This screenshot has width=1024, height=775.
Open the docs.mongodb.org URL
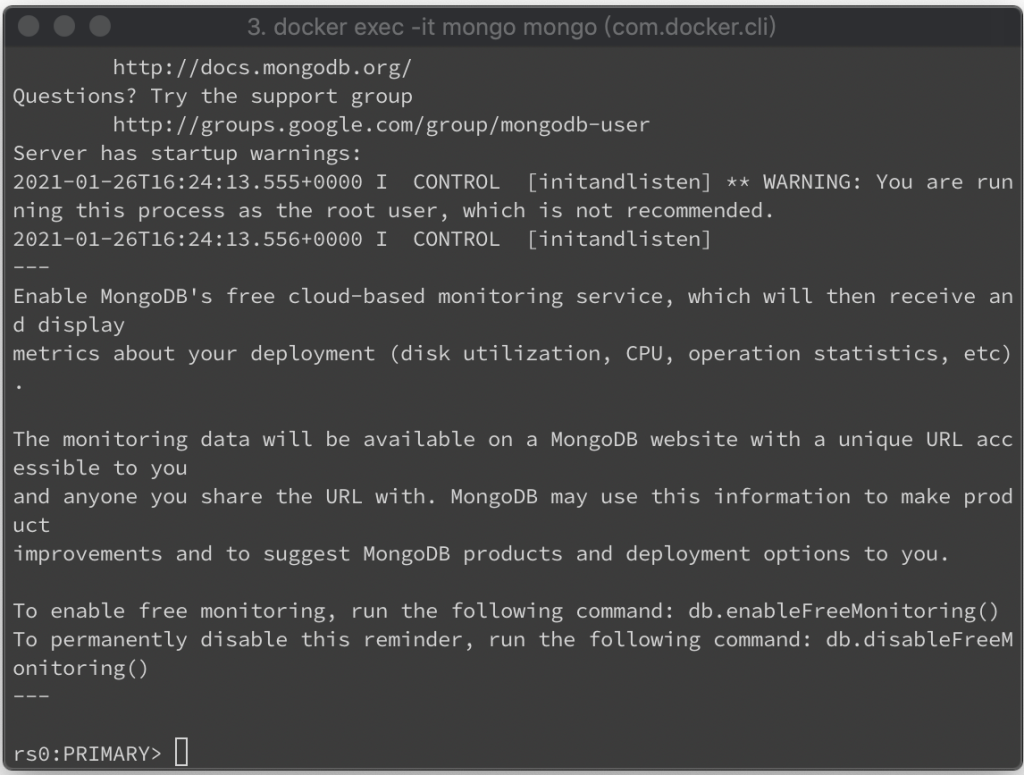click(262, 67)
